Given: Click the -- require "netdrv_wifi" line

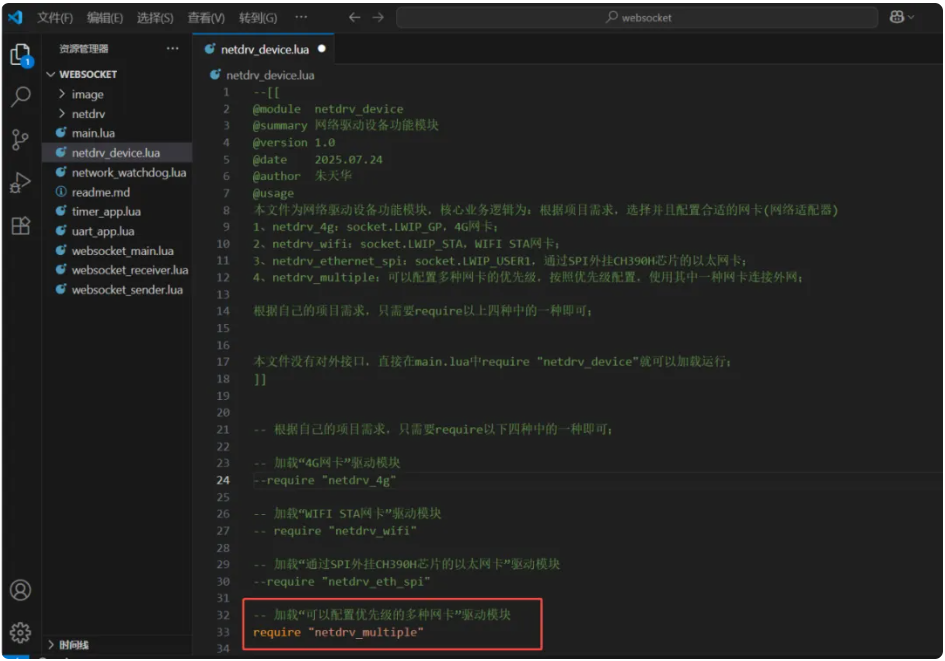Looking at the screenshot, I should click(335, 531).
